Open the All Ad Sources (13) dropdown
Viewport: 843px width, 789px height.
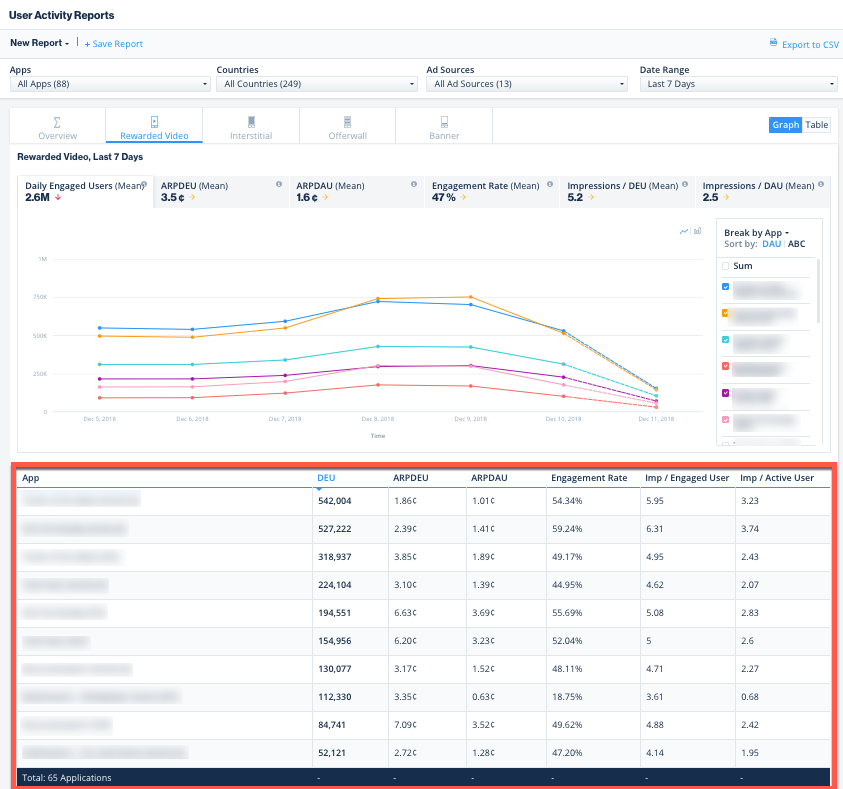(x=527, y=84)
